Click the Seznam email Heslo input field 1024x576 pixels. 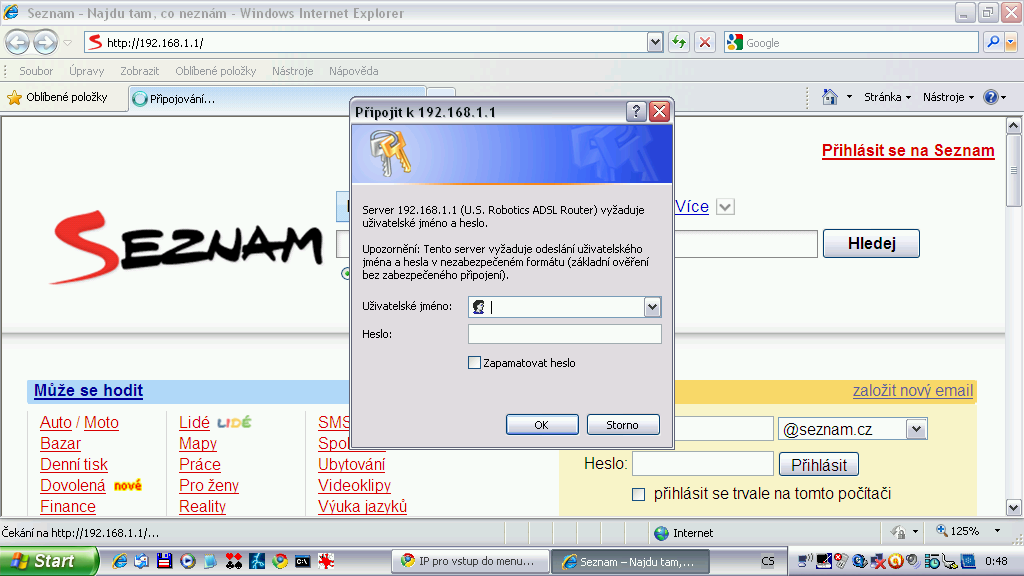pyautogui.click(x=702, y=464)
